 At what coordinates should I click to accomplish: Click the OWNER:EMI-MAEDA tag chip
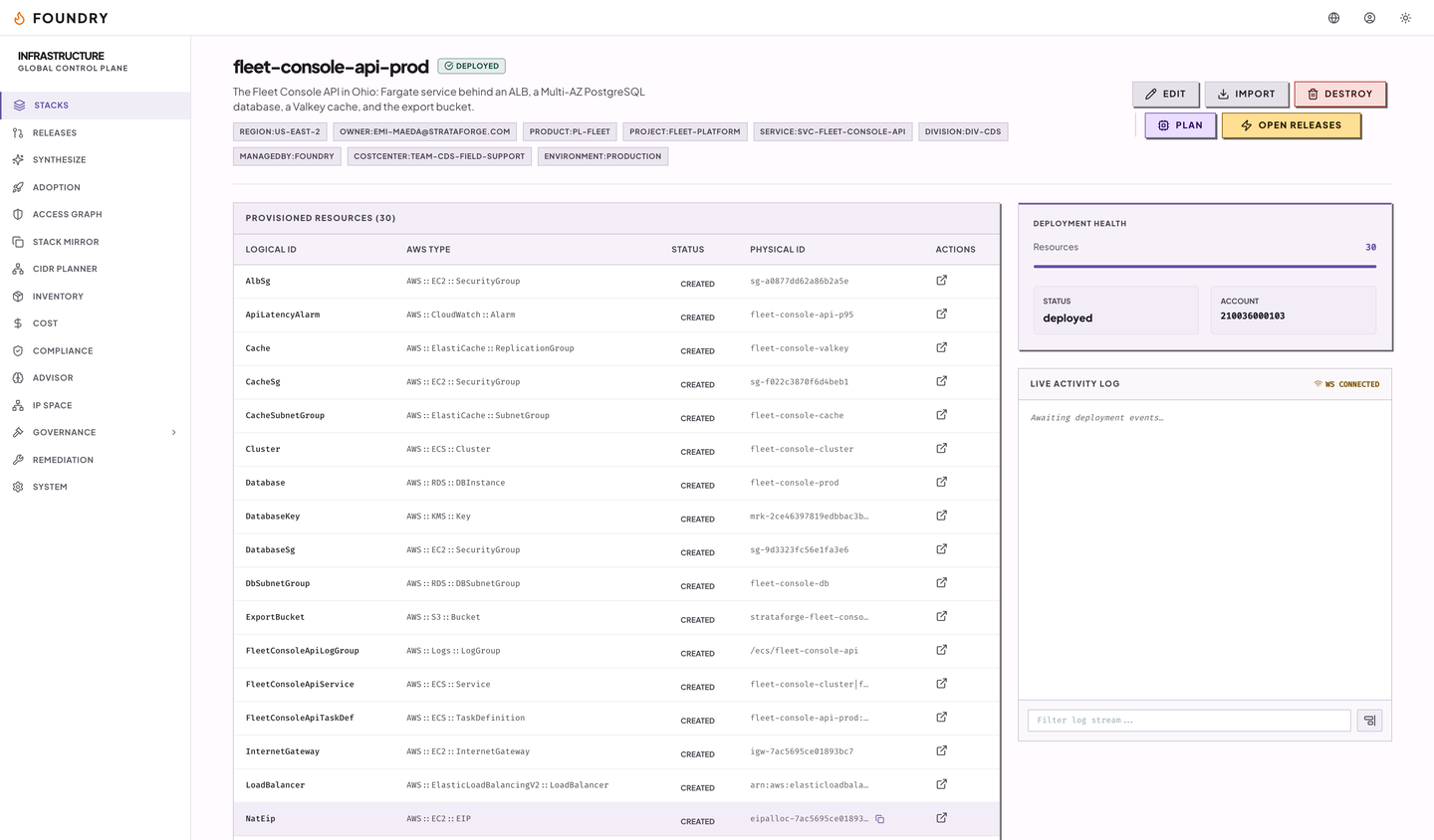point(425,131)
